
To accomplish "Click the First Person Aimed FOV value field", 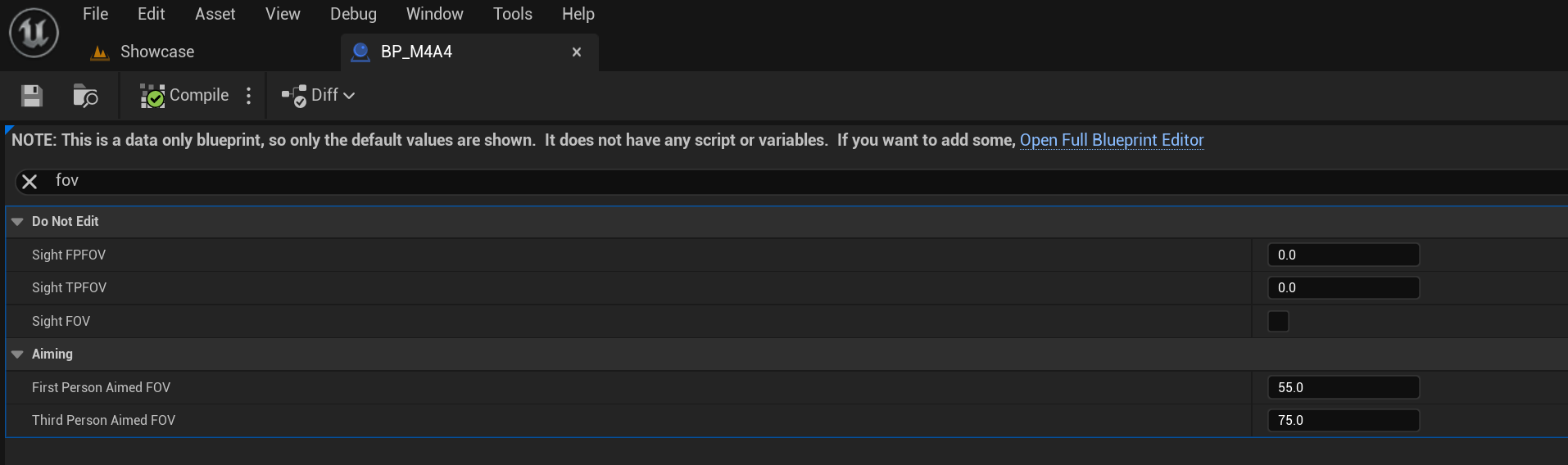I will 1343,387.
